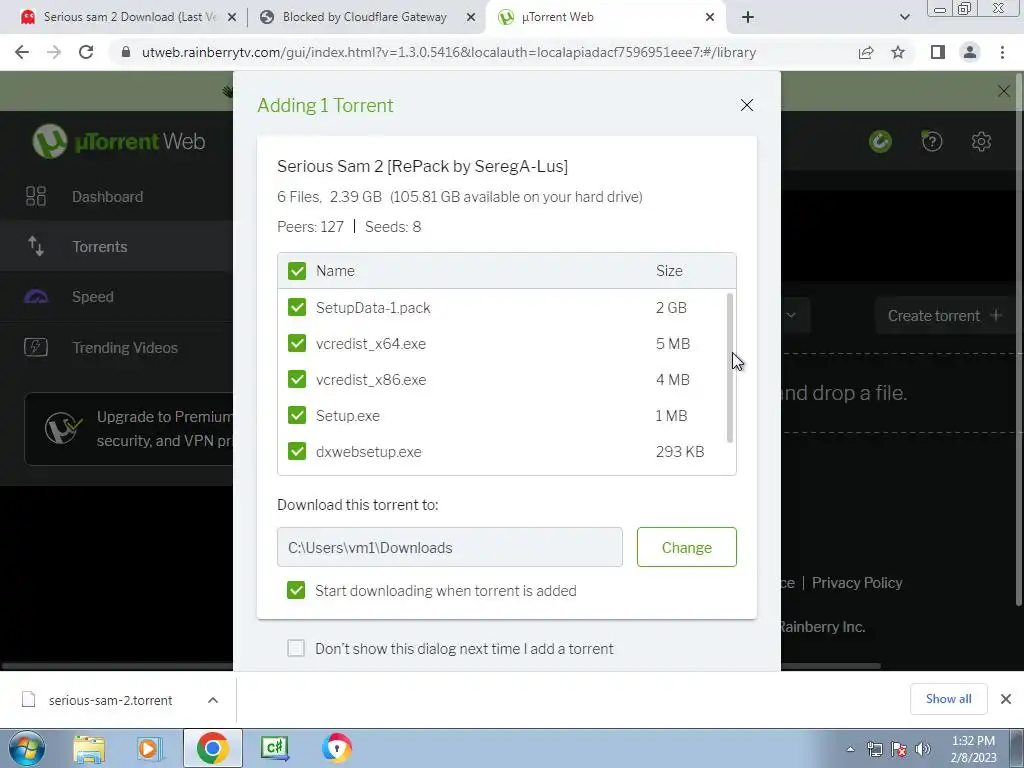This screenshot has width=1024, height=768.
Task: Open the C# application taskbar icon
Action: [x=274, y=749]
